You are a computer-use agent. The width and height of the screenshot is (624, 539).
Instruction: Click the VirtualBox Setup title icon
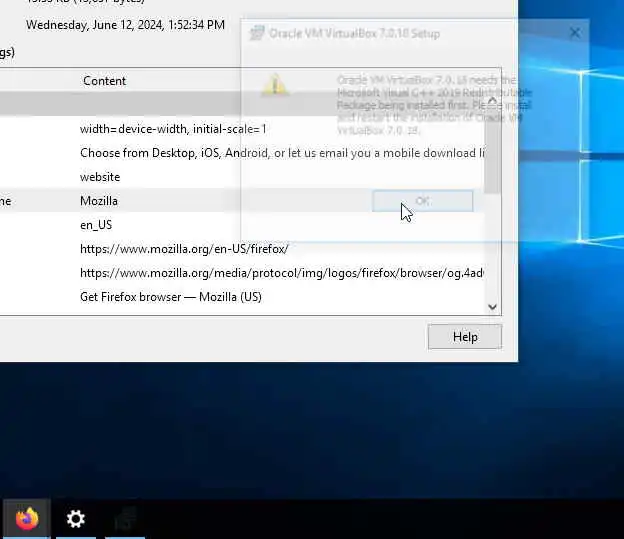[257, 33]
